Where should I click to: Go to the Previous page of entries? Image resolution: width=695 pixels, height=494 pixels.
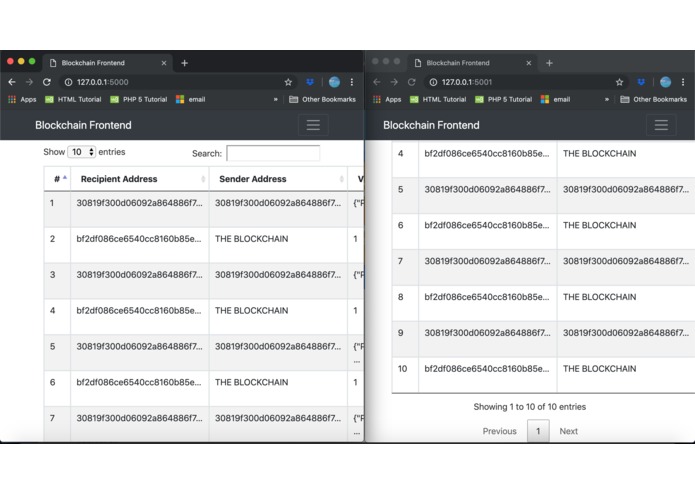pyautogui.click(x=500, y=431)
